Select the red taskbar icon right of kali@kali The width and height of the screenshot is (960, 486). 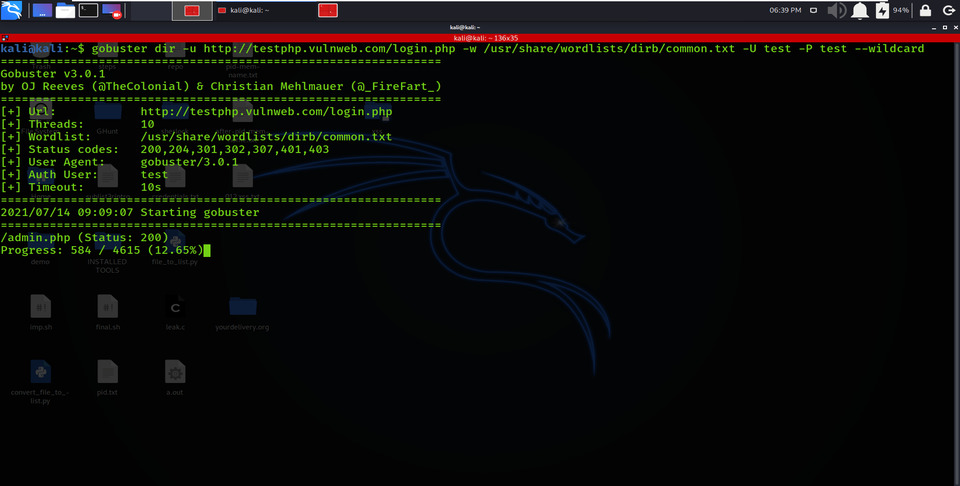point(328,10)
